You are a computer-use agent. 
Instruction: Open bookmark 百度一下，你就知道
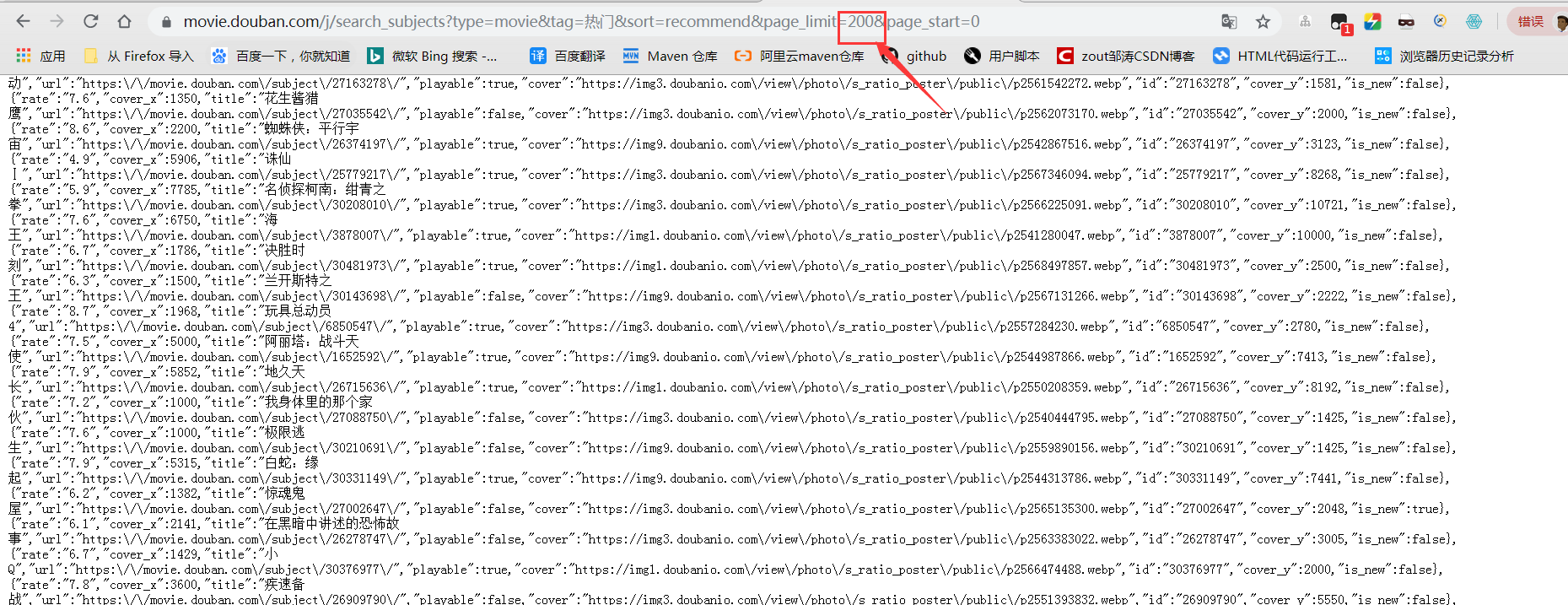(281, 56)
